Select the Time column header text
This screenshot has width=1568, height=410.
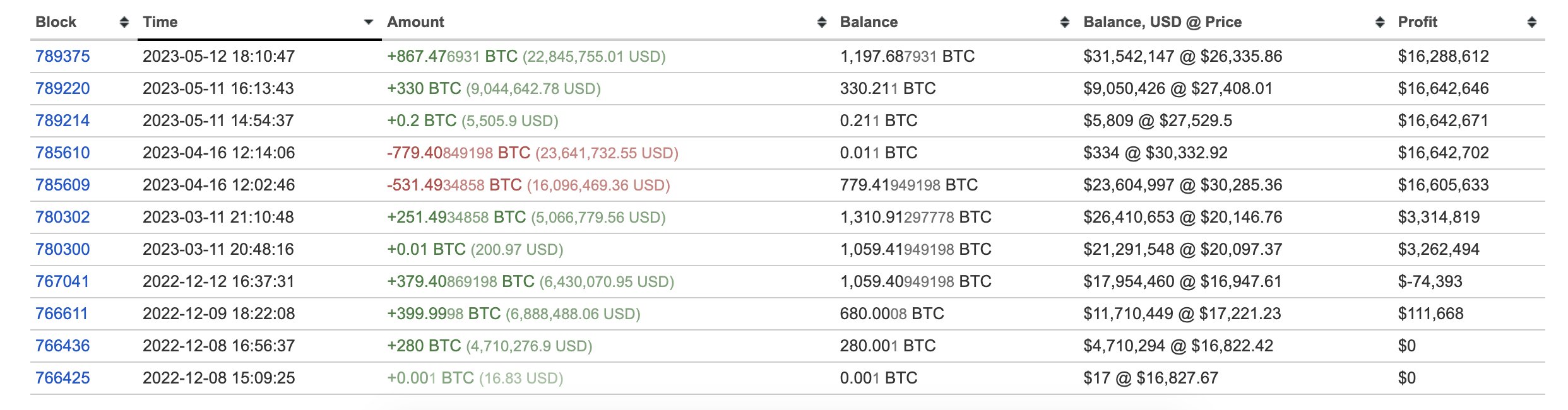coord(160,23)
